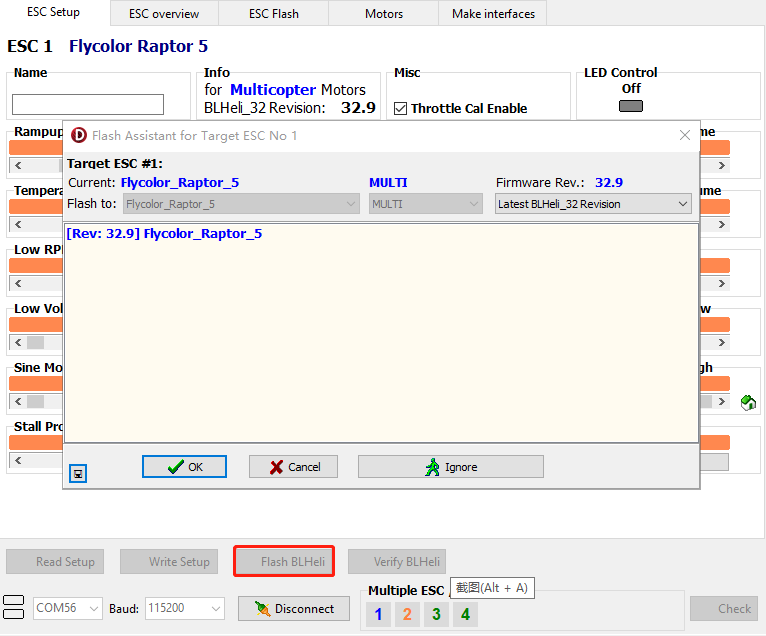Screen dimensions: 766x636
Task: Open the Latest BLHeli_32 Revision dropdown
Action: pyautogui.click(x=593, y=204)
